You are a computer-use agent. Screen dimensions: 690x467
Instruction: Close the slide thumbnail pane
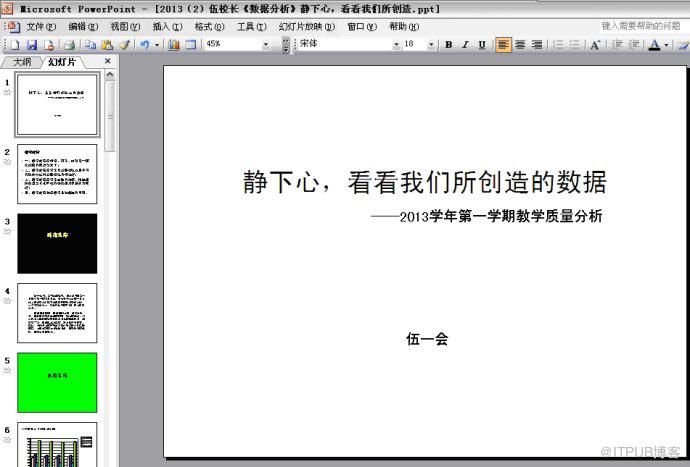click(108, 61)
